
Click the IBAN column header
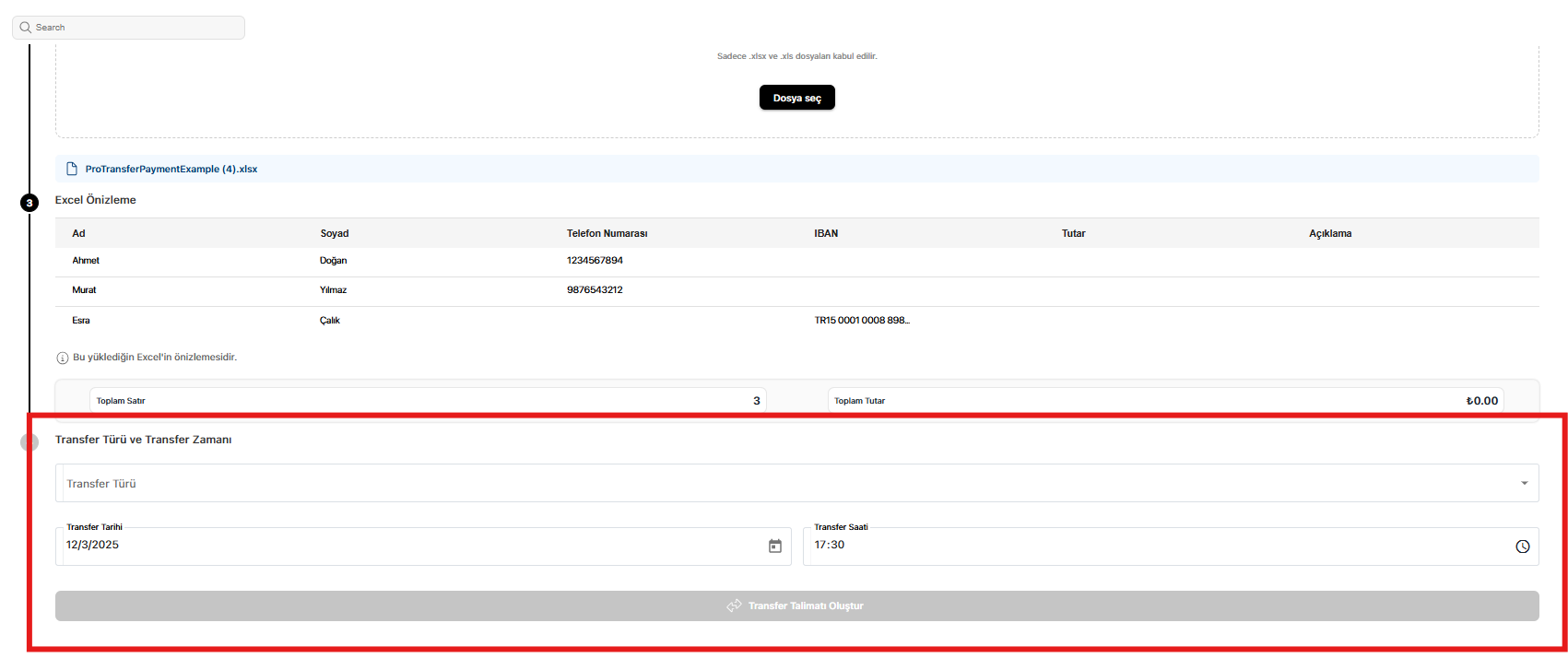(x=826, y=234)
